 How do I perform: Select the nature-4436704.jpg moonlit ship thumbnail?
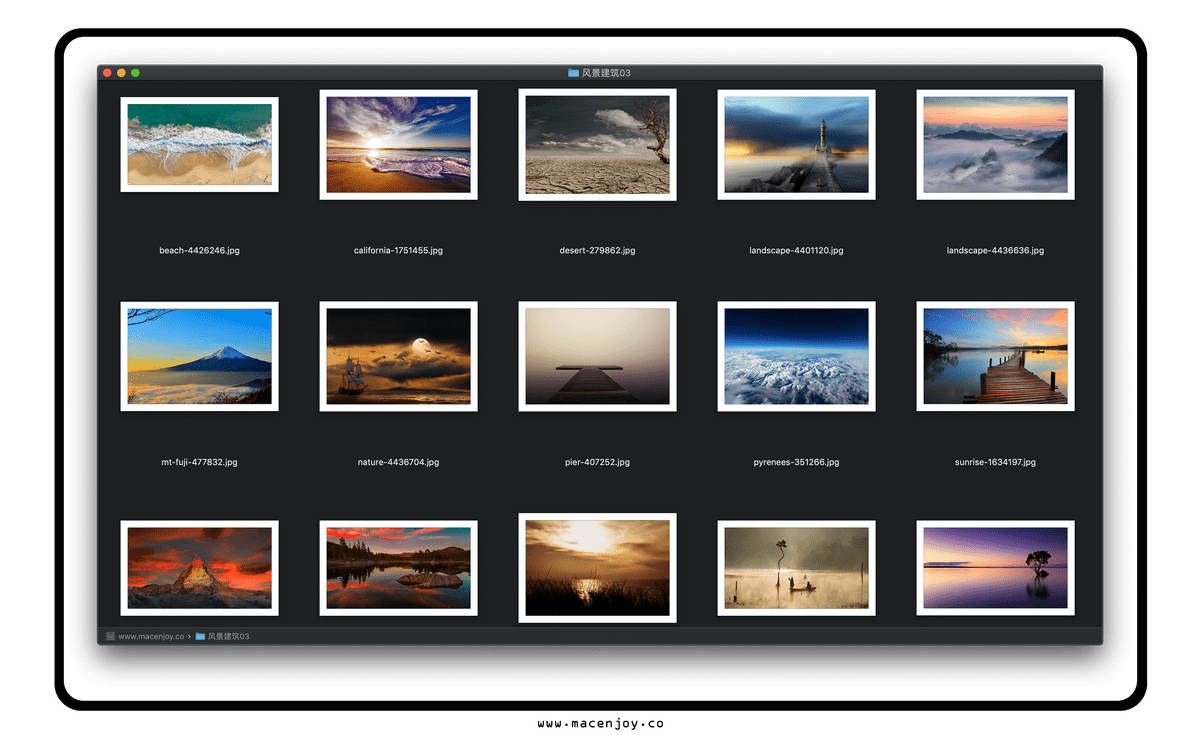[x=398, y=356]
